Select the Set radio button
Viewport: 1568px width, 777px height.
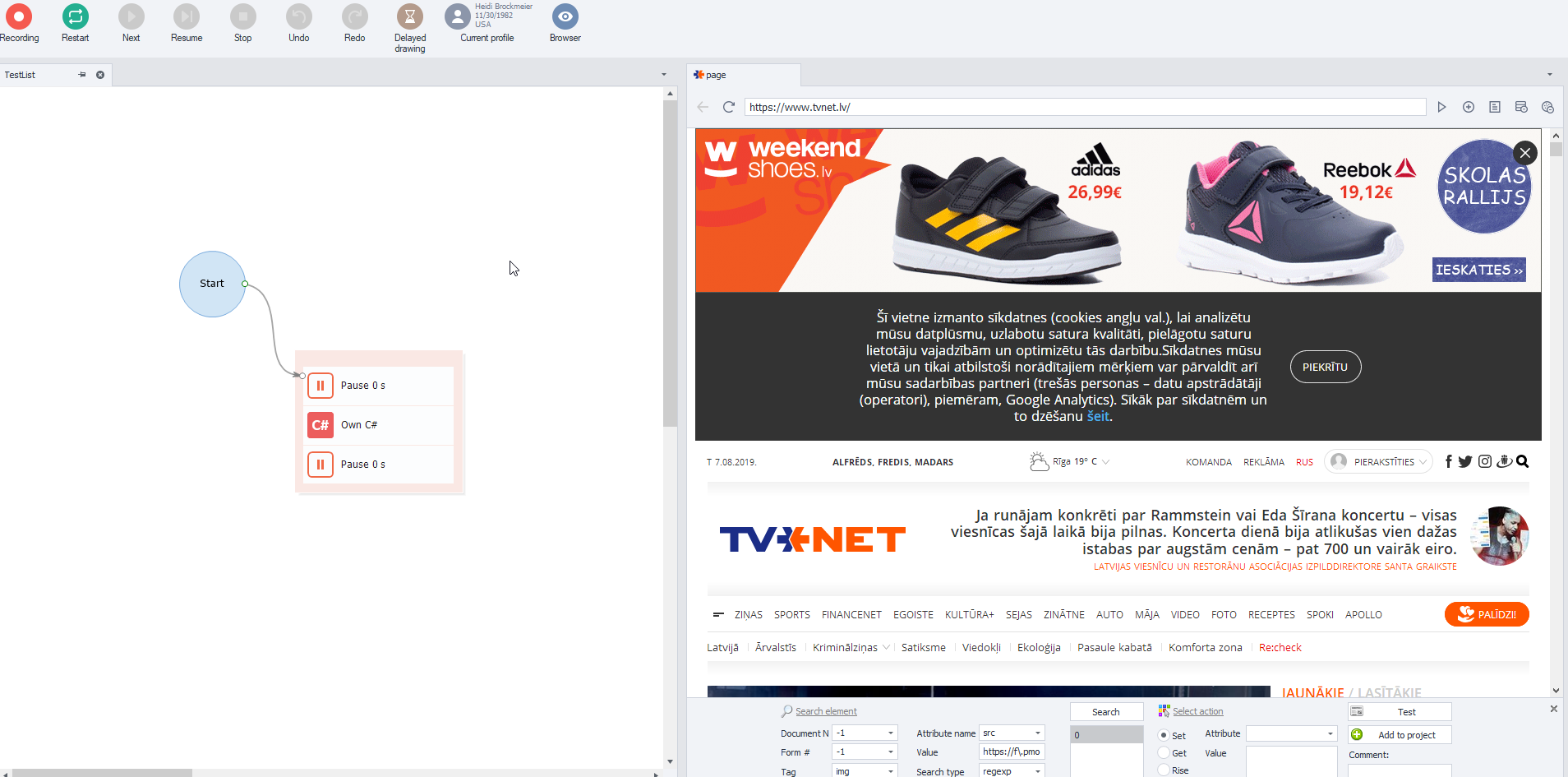point(1164,735)
